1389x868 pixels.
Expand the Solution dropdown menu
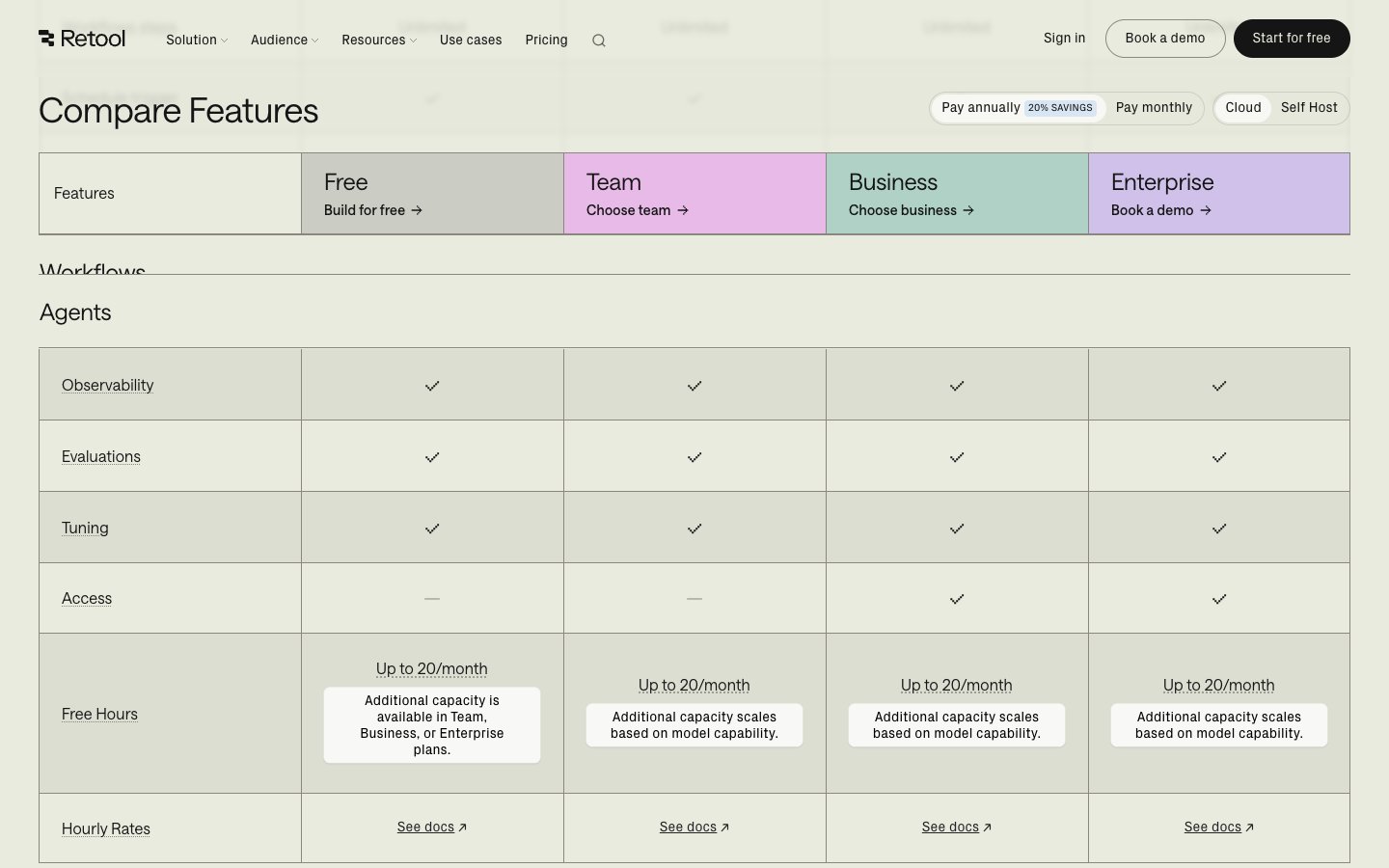click(197, 40)
